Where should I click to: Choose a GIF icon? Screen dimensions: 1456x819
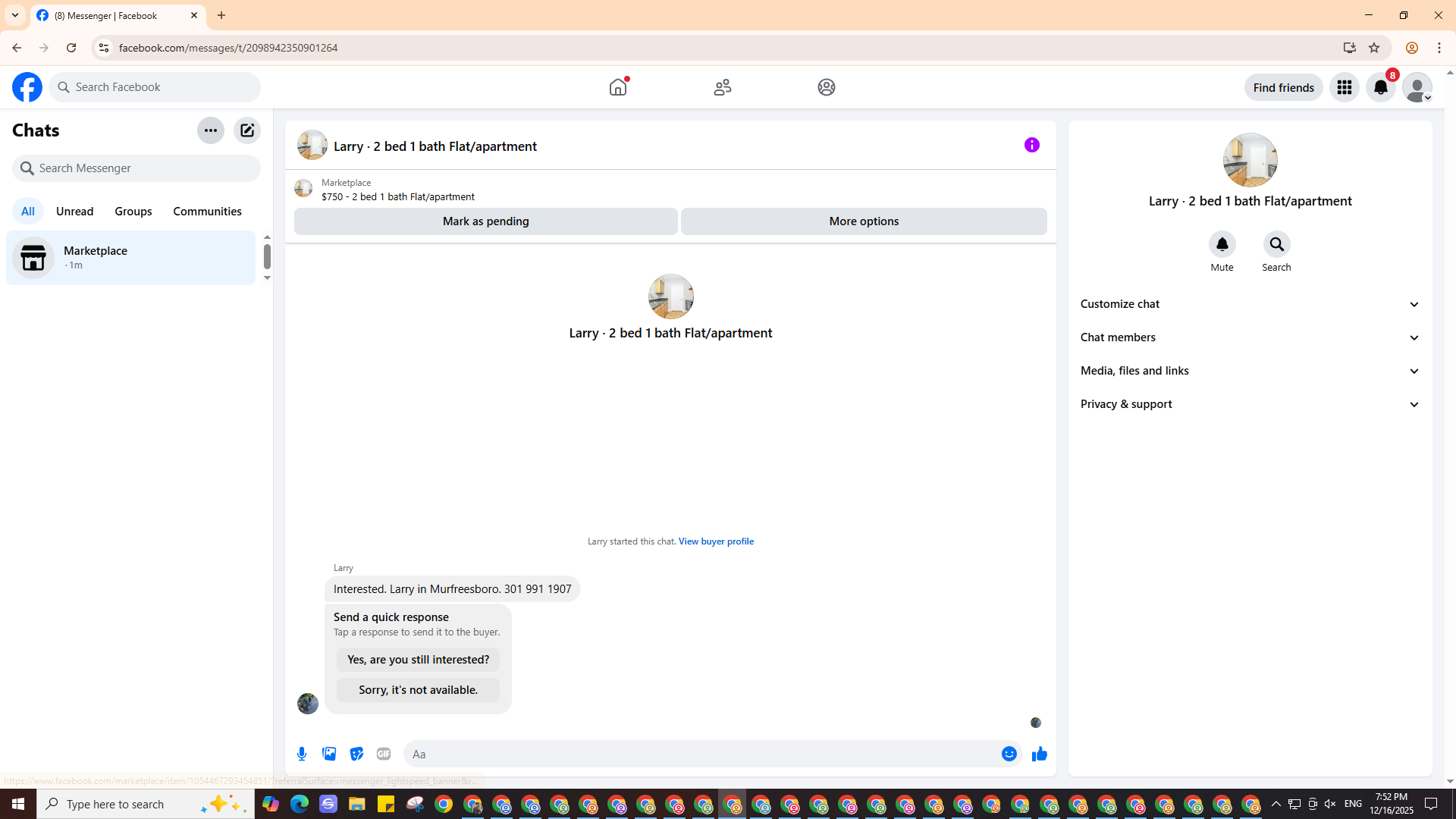pos(384,754)
